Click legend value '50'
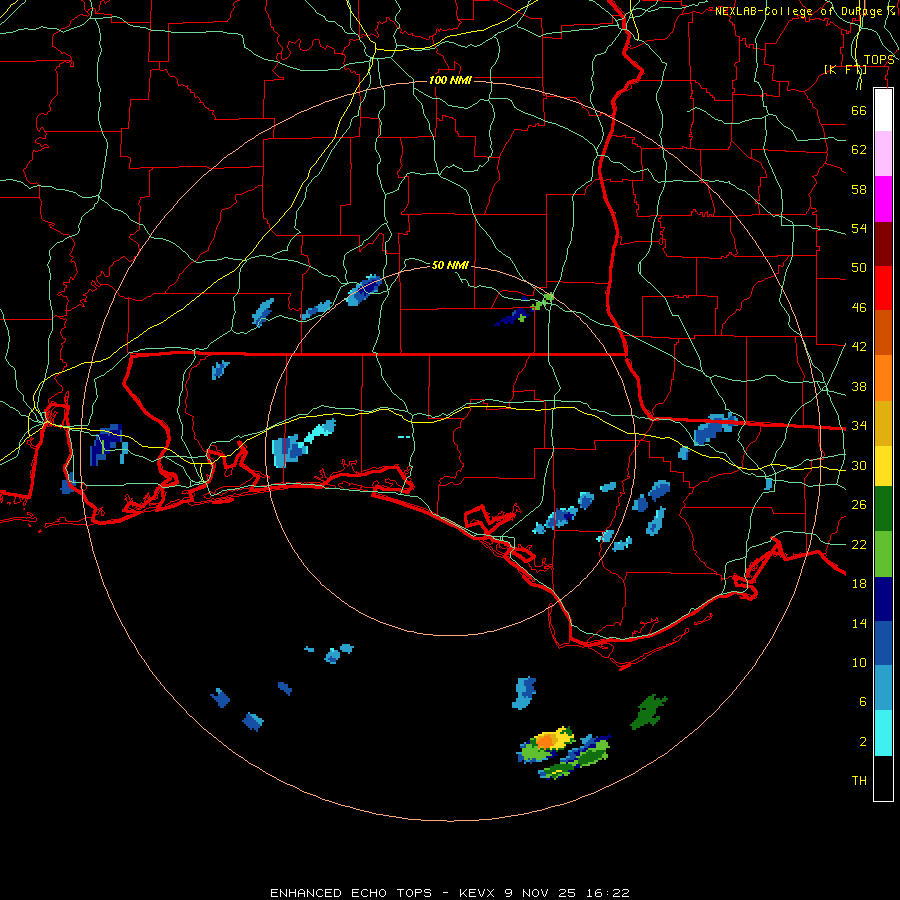 tap(859, 268)
